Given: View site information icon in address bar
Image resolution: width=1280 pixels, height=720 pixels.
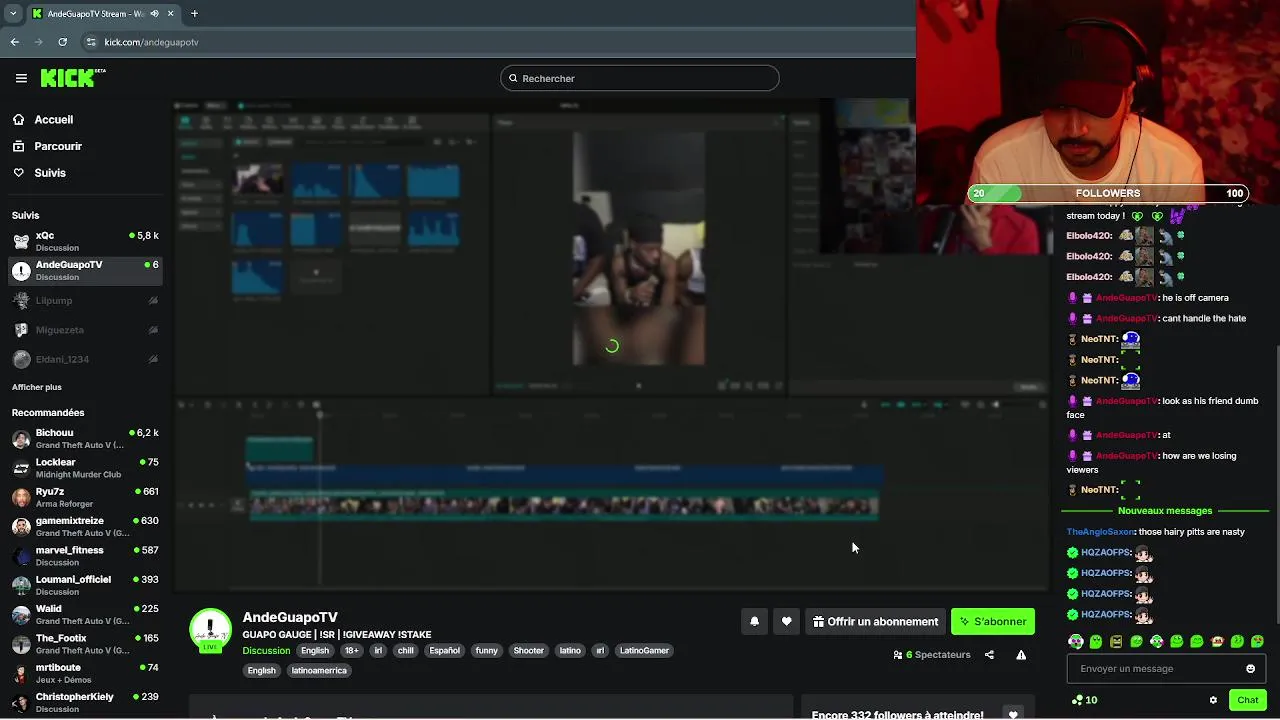Looking at the screenshot, I should [91, 42].
